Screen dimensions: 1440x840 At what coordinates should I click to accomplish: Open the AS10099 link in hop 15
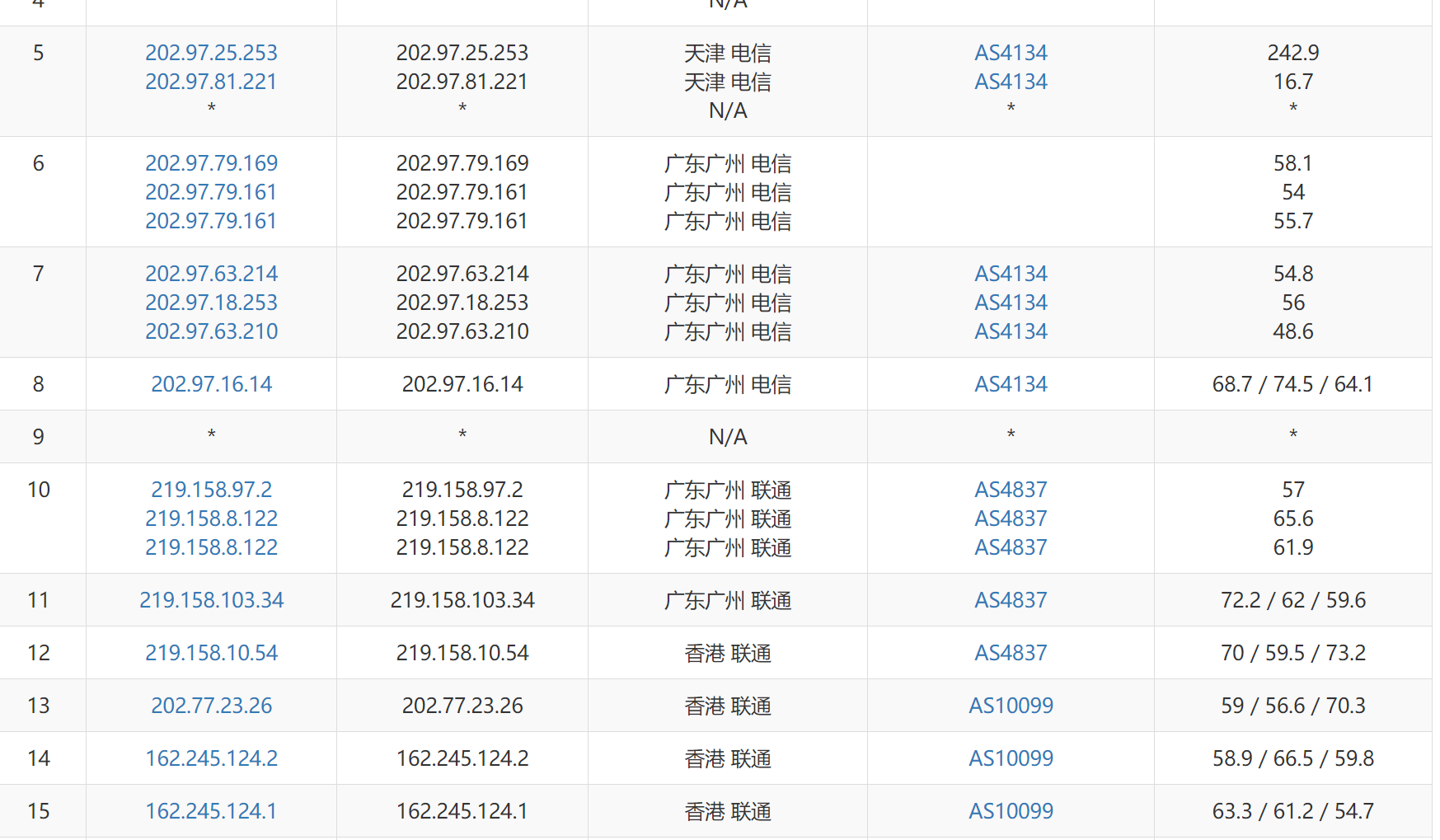tap(1011, 811)
